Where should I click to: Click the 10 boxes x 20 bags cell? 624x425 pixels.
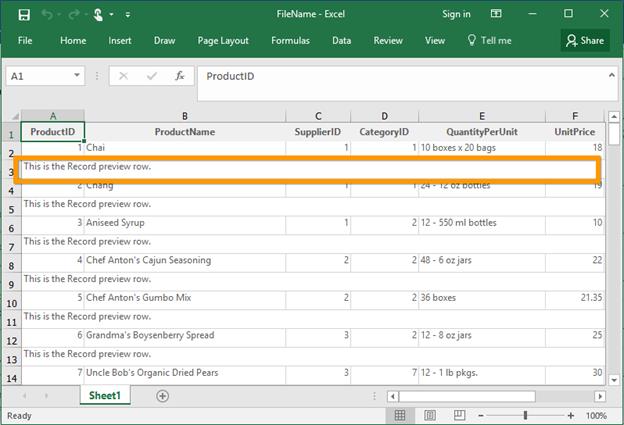pyautogui.click(x=482, y=148)
